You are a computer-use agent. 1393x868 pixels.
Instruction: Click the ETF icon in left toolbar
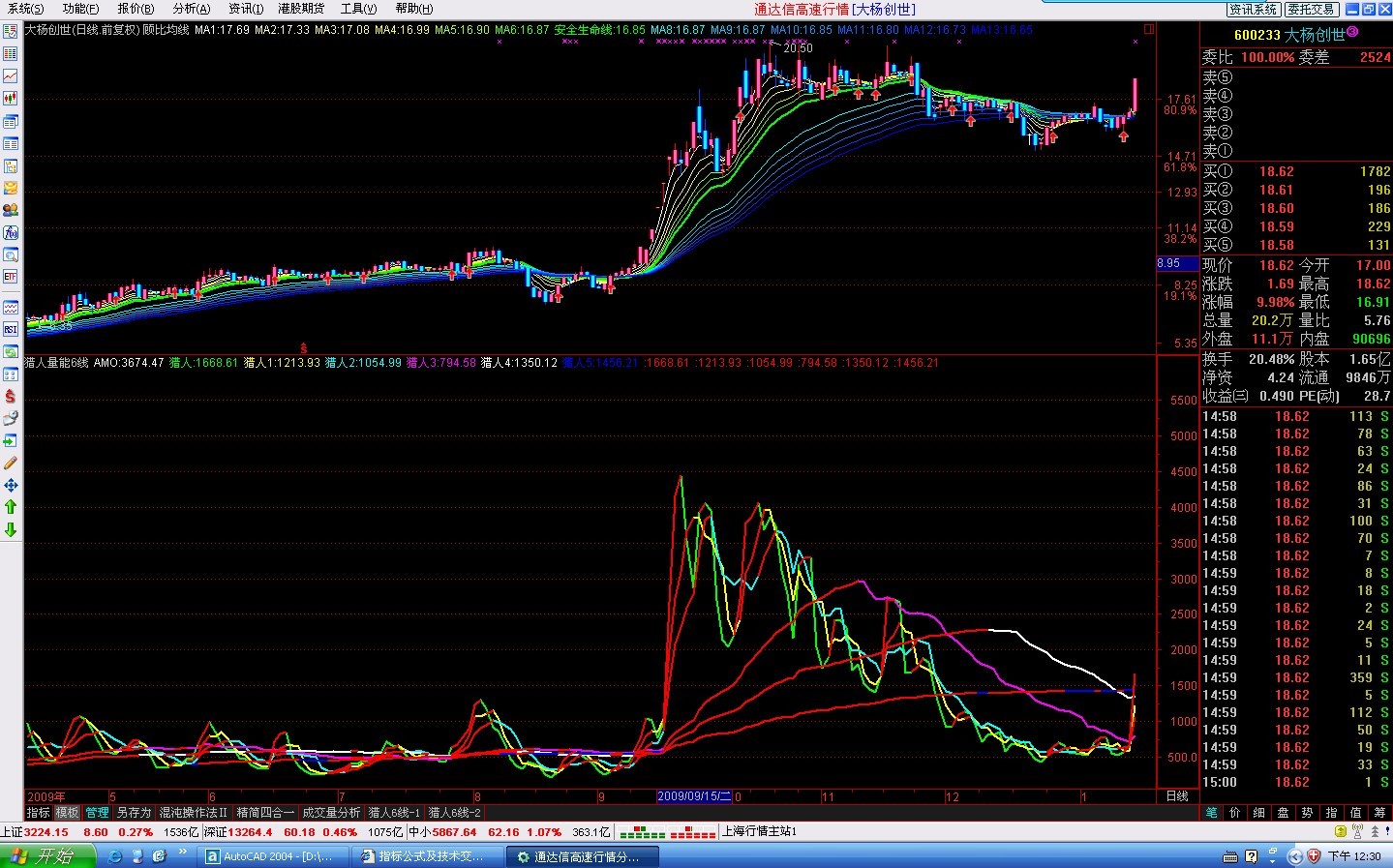11,277
